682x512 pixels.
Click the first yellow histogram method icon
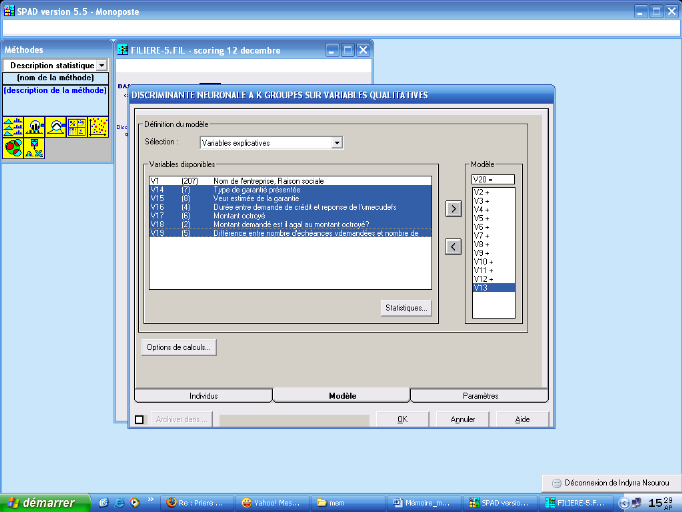14,127
